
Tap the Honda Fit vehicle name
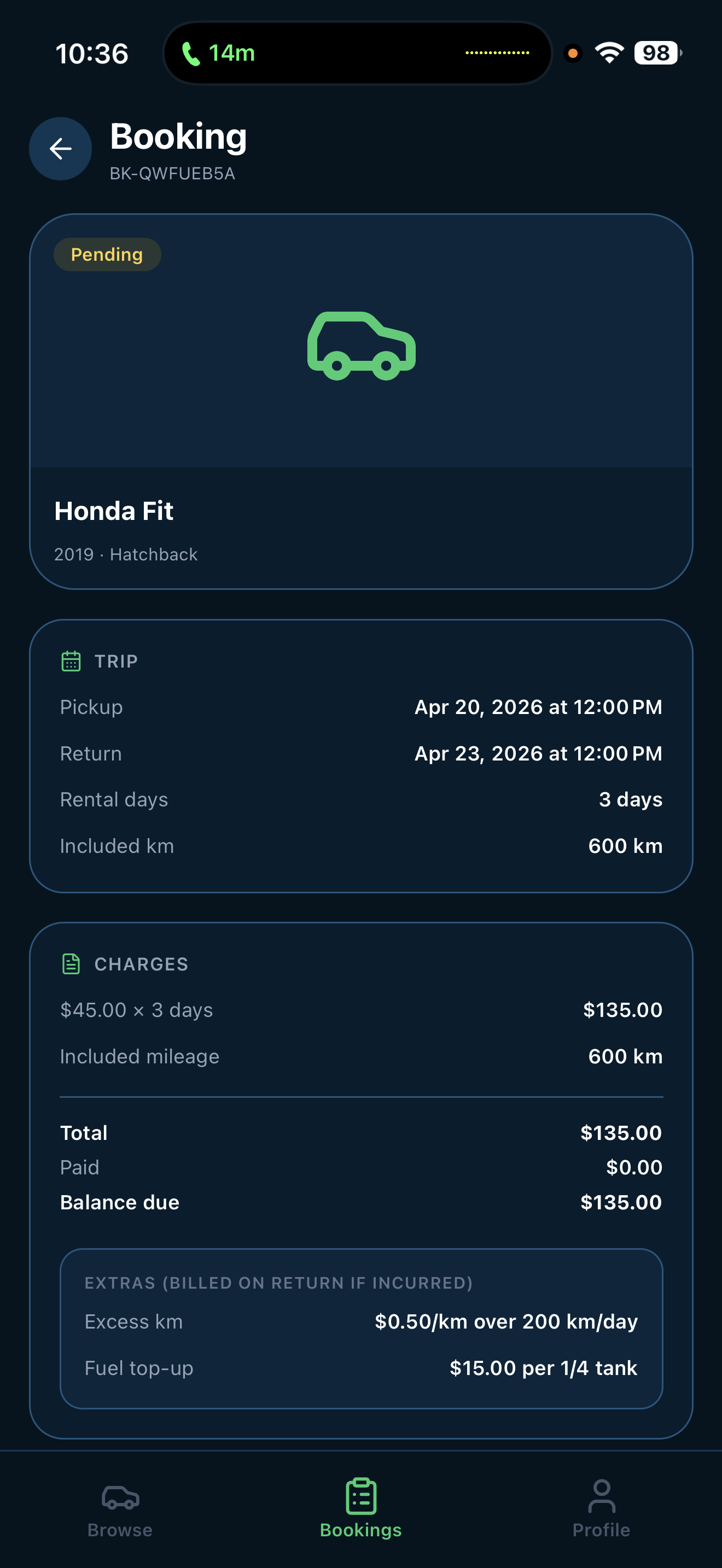pos(114,511)
